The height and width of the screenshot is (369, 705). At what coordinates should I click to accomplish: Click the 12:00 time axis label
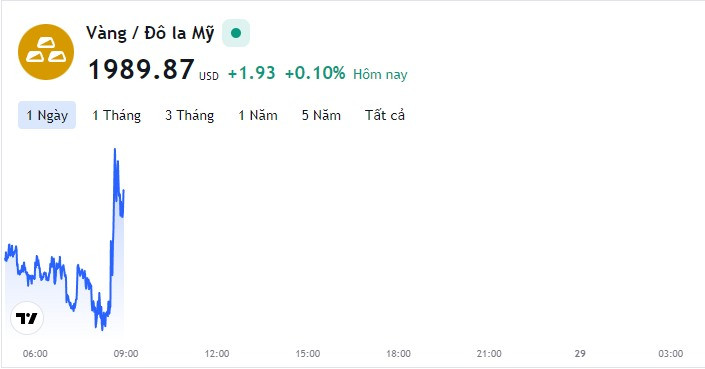217,354
